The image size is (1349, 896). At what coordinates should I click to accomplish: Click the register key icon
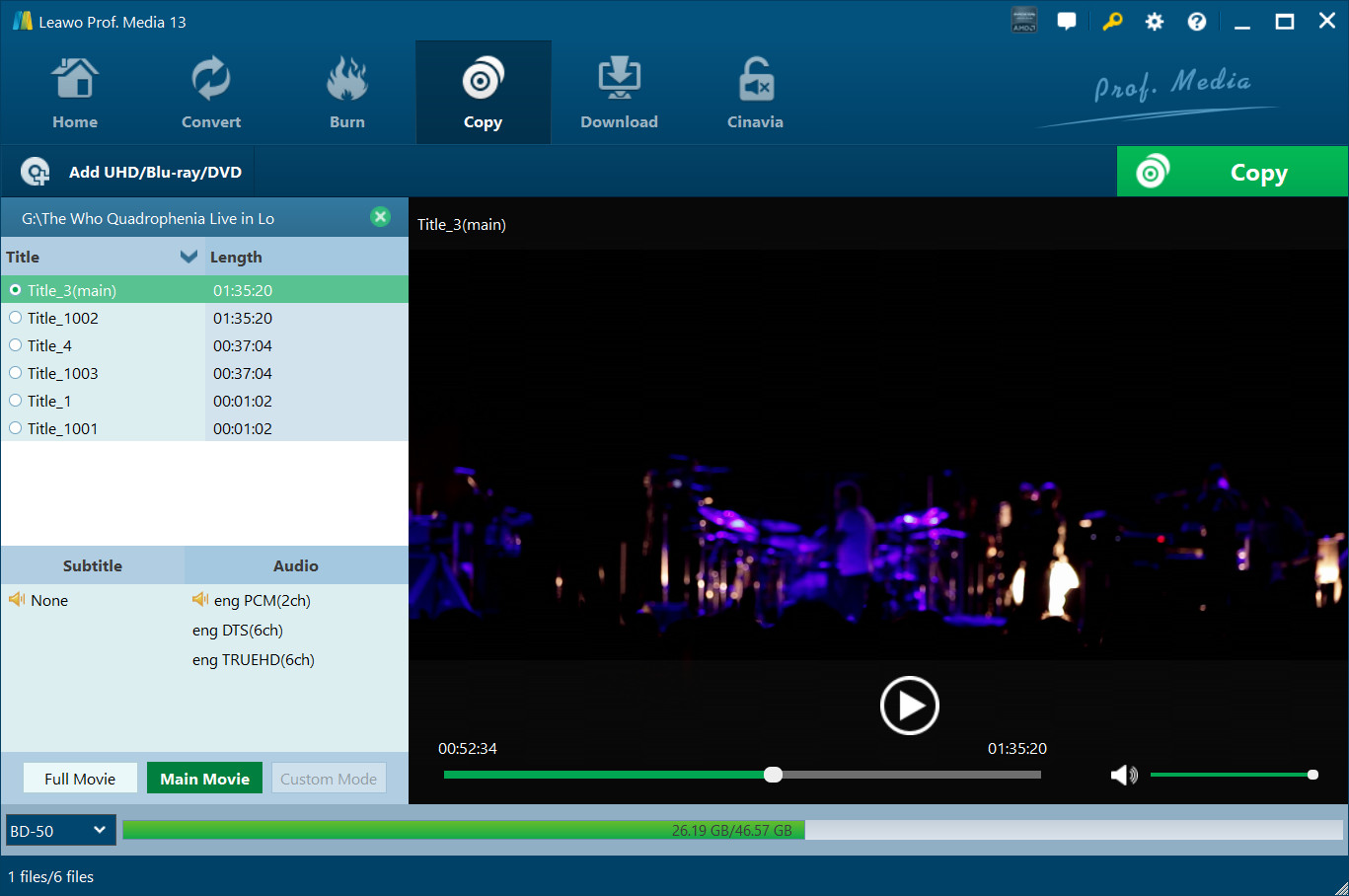[1112, 21]
